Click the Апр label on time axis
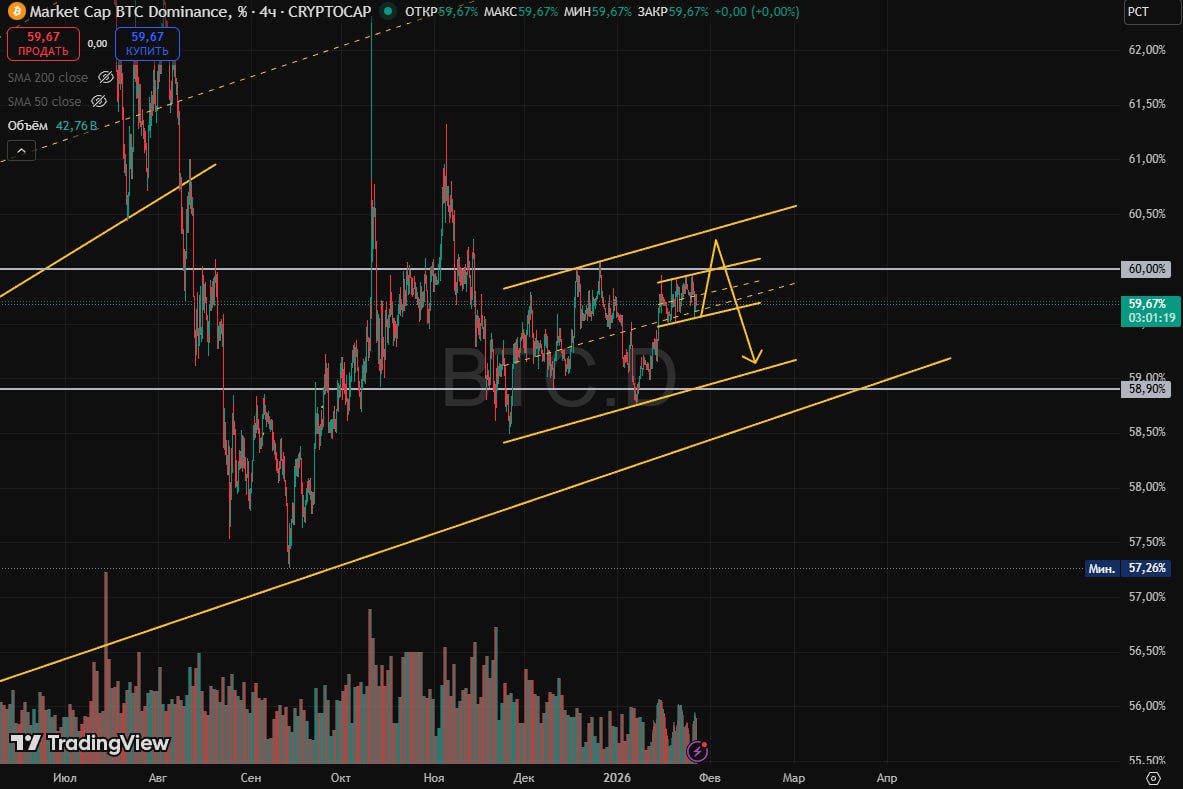This screenshot has width=1183, height=789. point(886,778)
